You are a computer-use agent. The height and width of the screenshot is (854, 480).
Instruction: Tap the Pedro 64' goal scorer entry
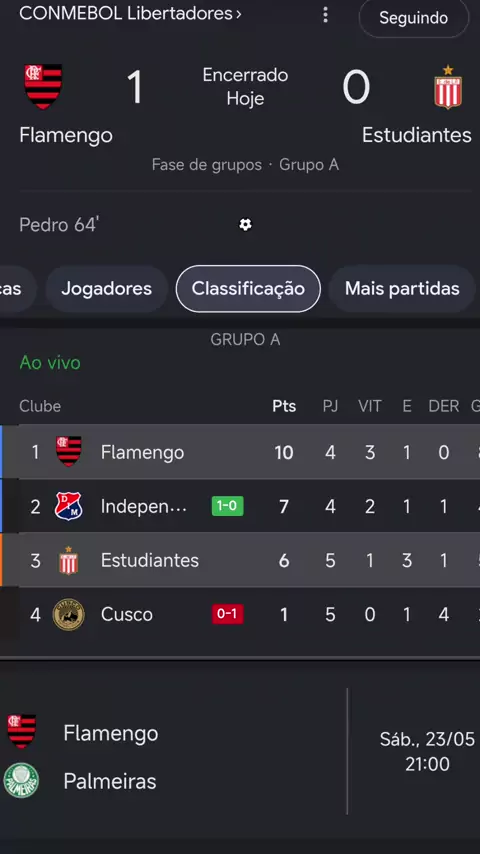pyautogui.click(x=59, y=224)
